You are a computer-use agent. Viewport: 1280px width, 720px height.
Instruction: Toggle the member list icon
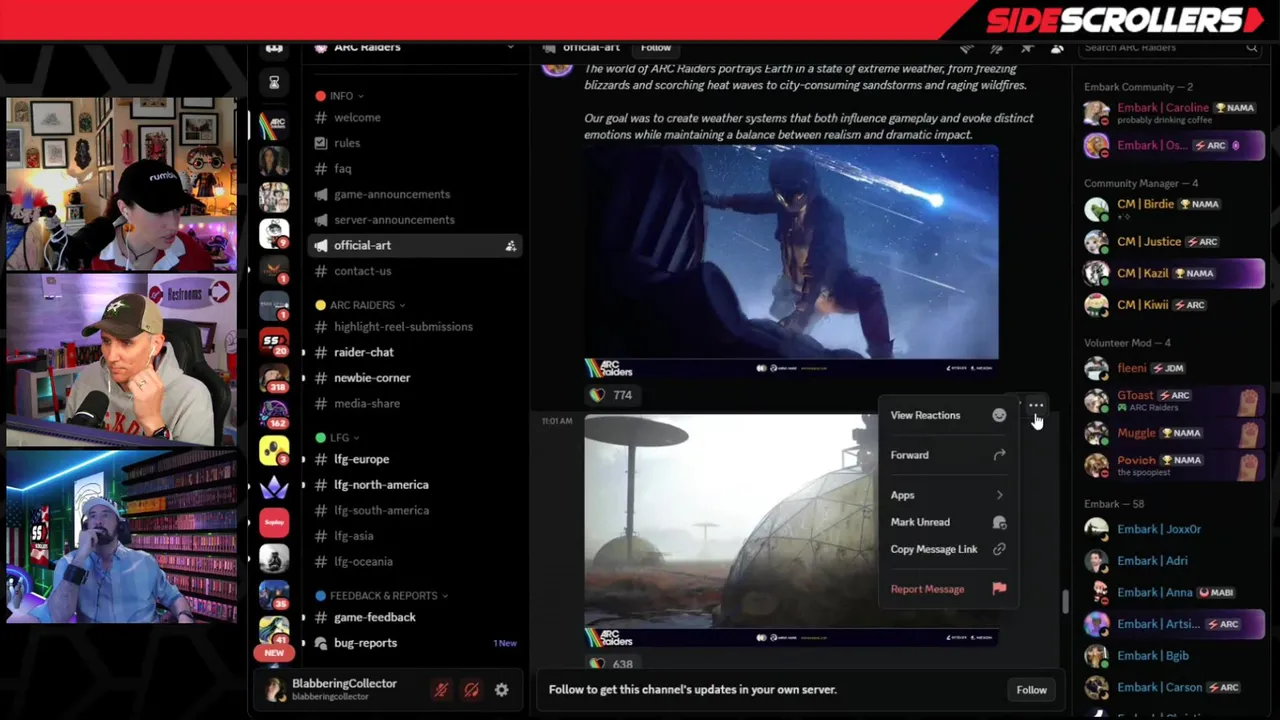point(1057,48)
